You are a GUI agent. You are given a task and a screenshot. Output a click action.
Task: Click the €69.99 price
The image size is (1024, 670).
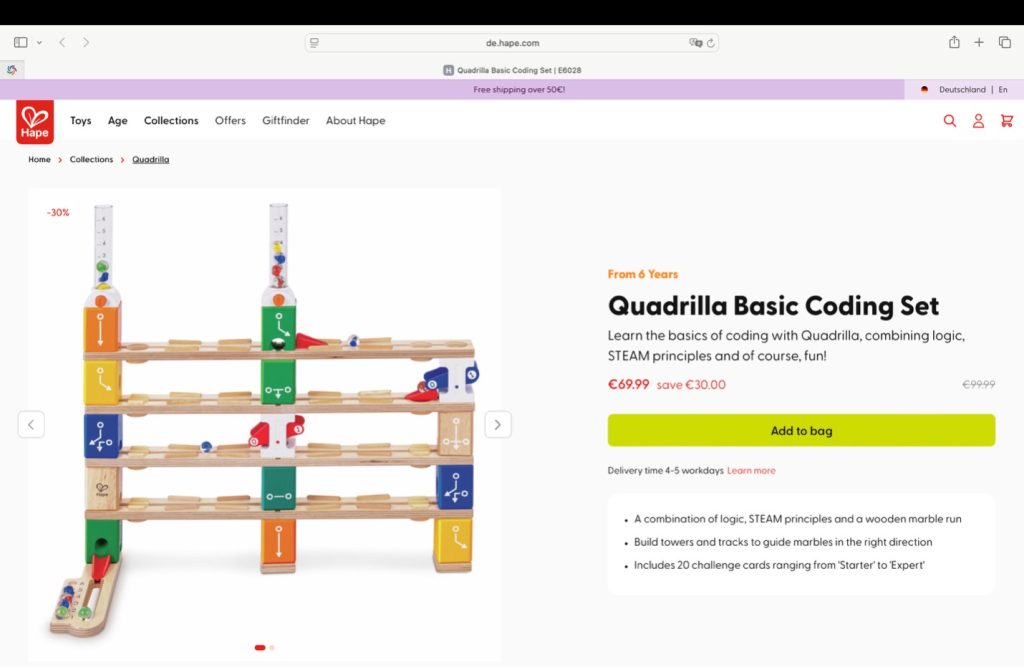pos(628,384)
